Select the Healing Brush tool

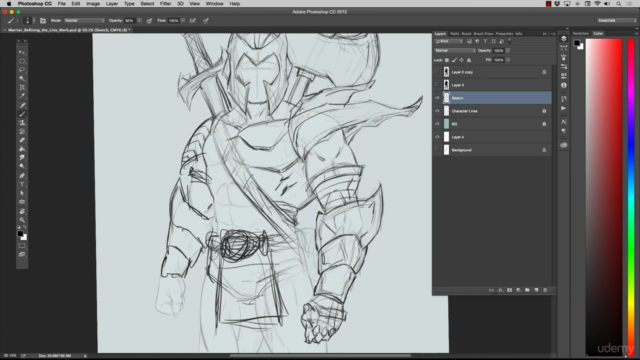pyautogui.click(x=22, y=105)
